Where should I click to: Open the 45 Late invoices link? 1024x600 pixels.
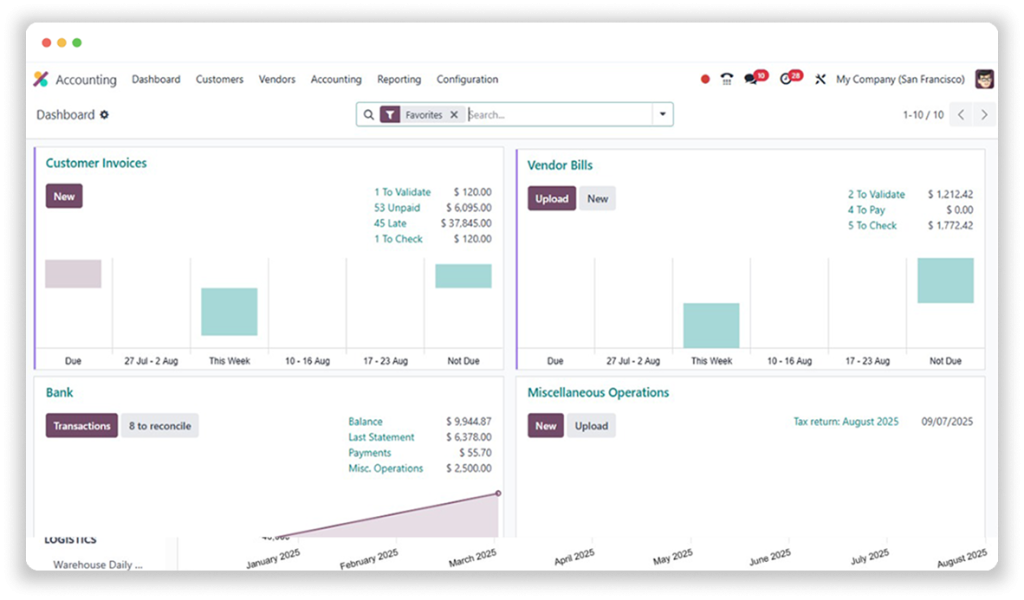tap(390, 223)
